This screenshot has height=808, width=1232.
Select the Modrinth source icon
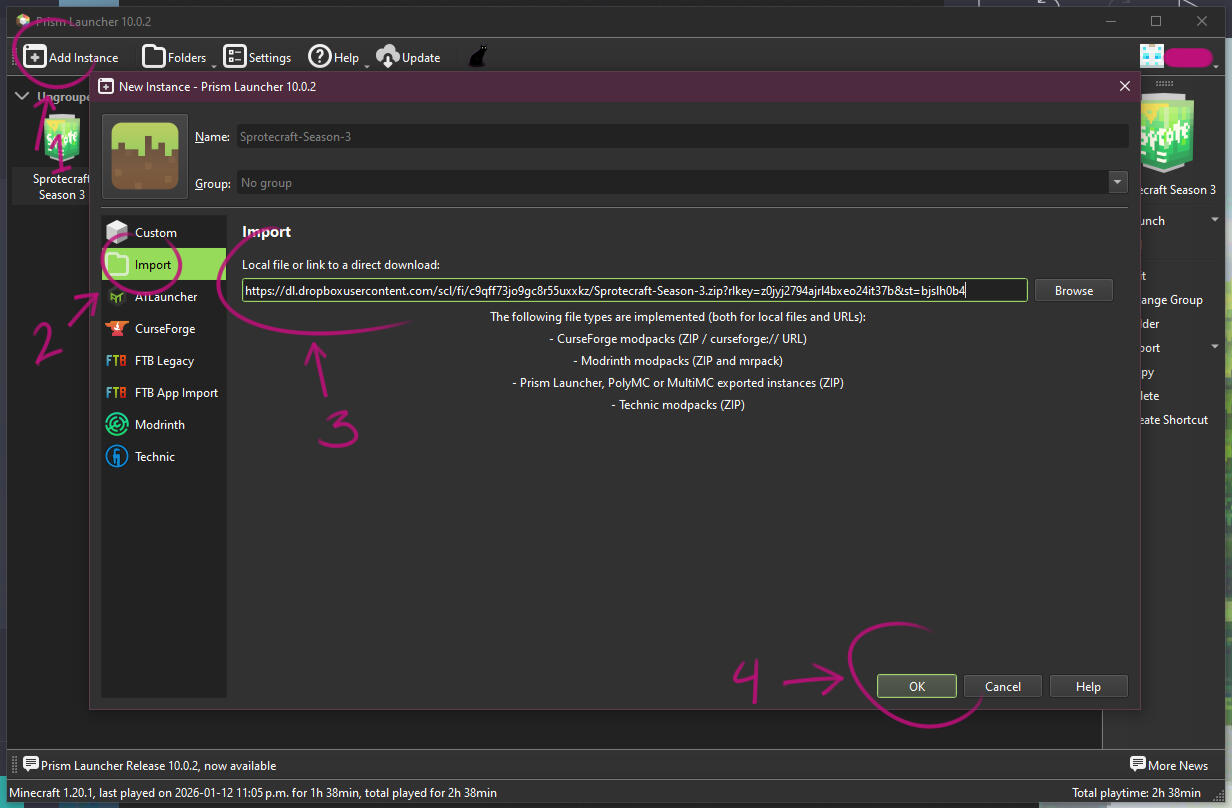tap(118, 425)
